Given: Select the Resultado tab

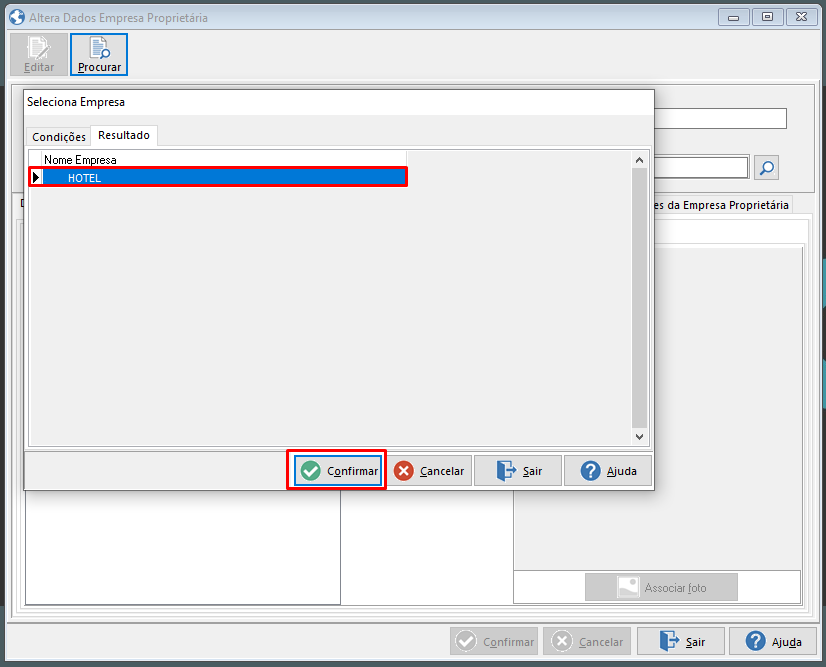Looking at the screenshot, I should (124, 135).
